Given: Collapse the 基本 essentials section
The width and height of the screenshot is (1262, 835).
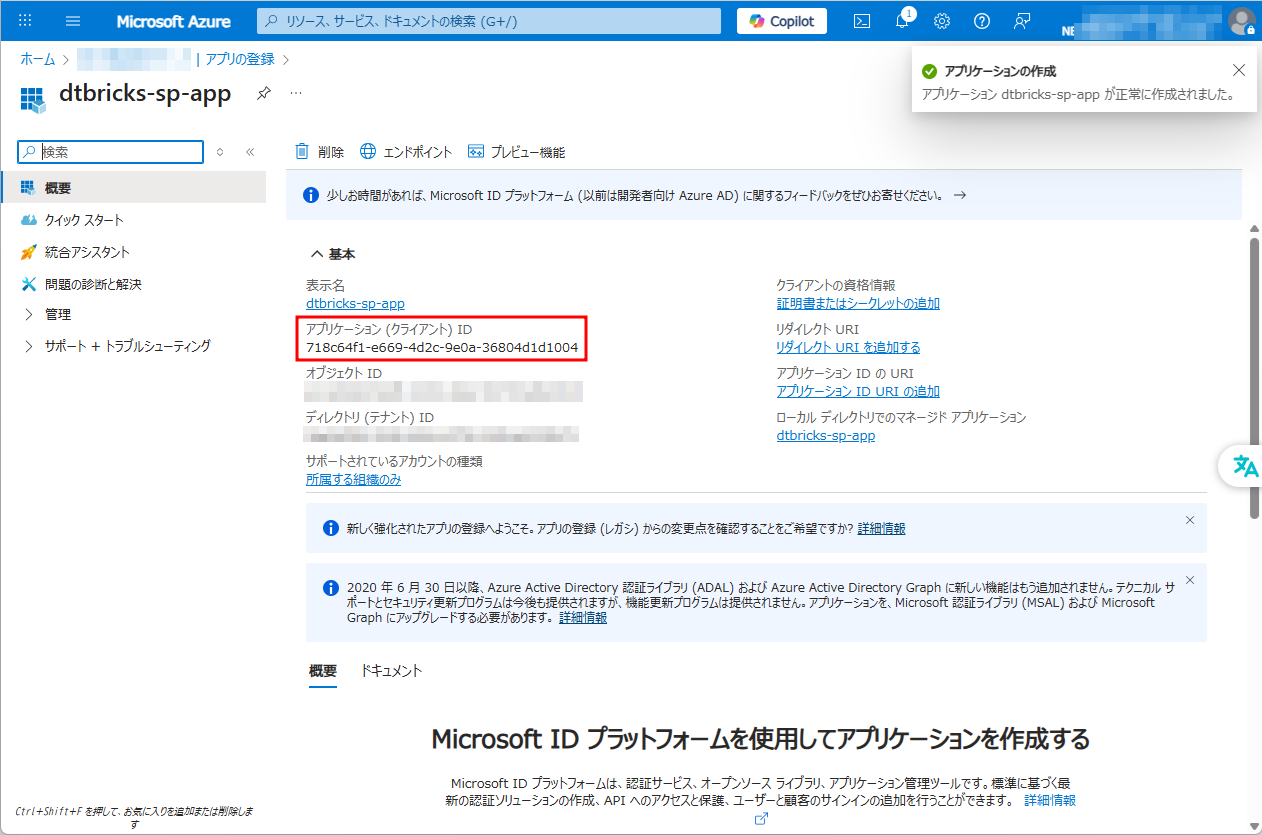Looking at the screenshot, I should (333, 254).
